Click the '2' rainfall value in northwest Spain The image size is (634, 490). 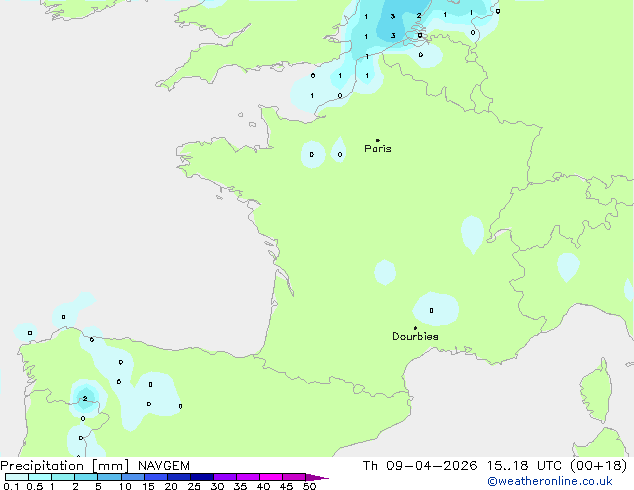tap(85, 399)
